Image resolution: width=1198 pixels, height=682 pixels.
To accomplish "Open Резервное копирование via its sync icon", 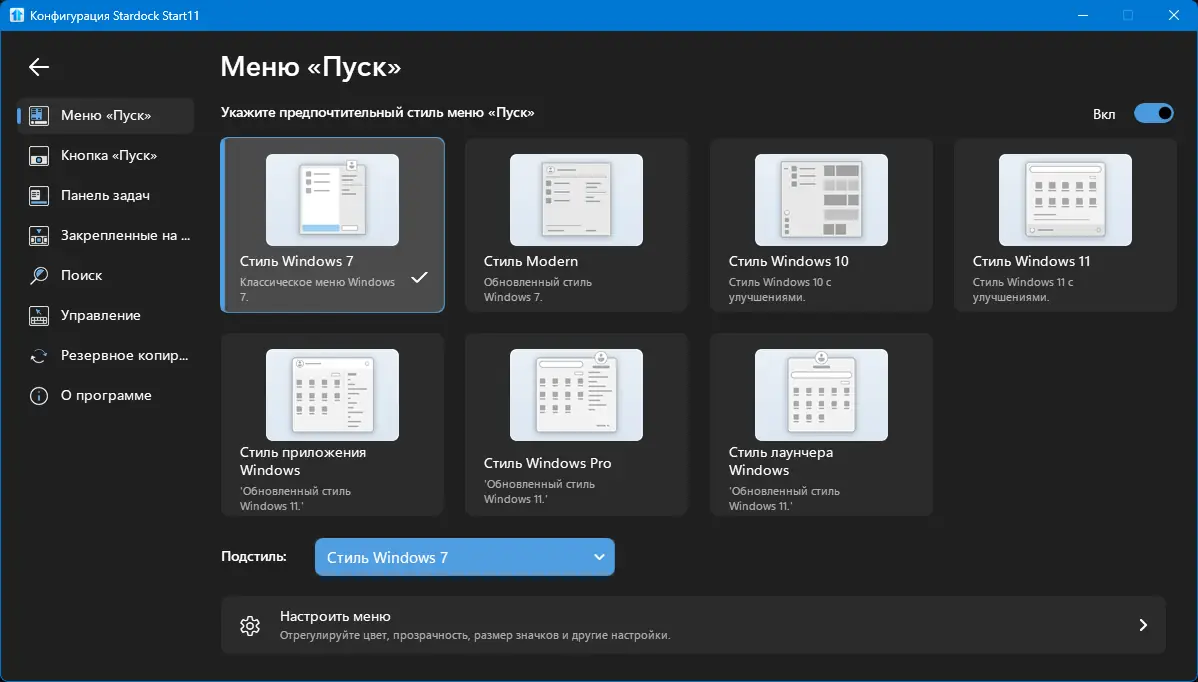I will point(40,355).
